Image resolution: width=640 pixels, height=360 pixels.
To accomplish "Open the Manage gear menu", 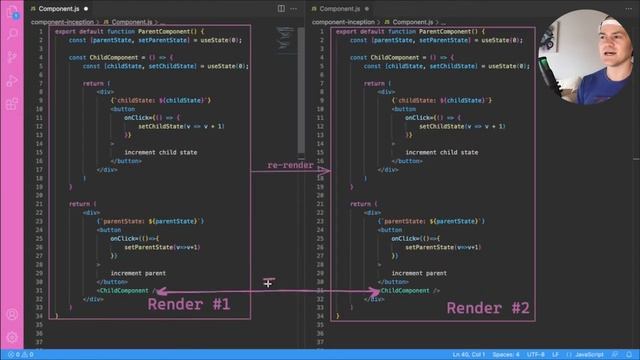I will coord(12,338).
